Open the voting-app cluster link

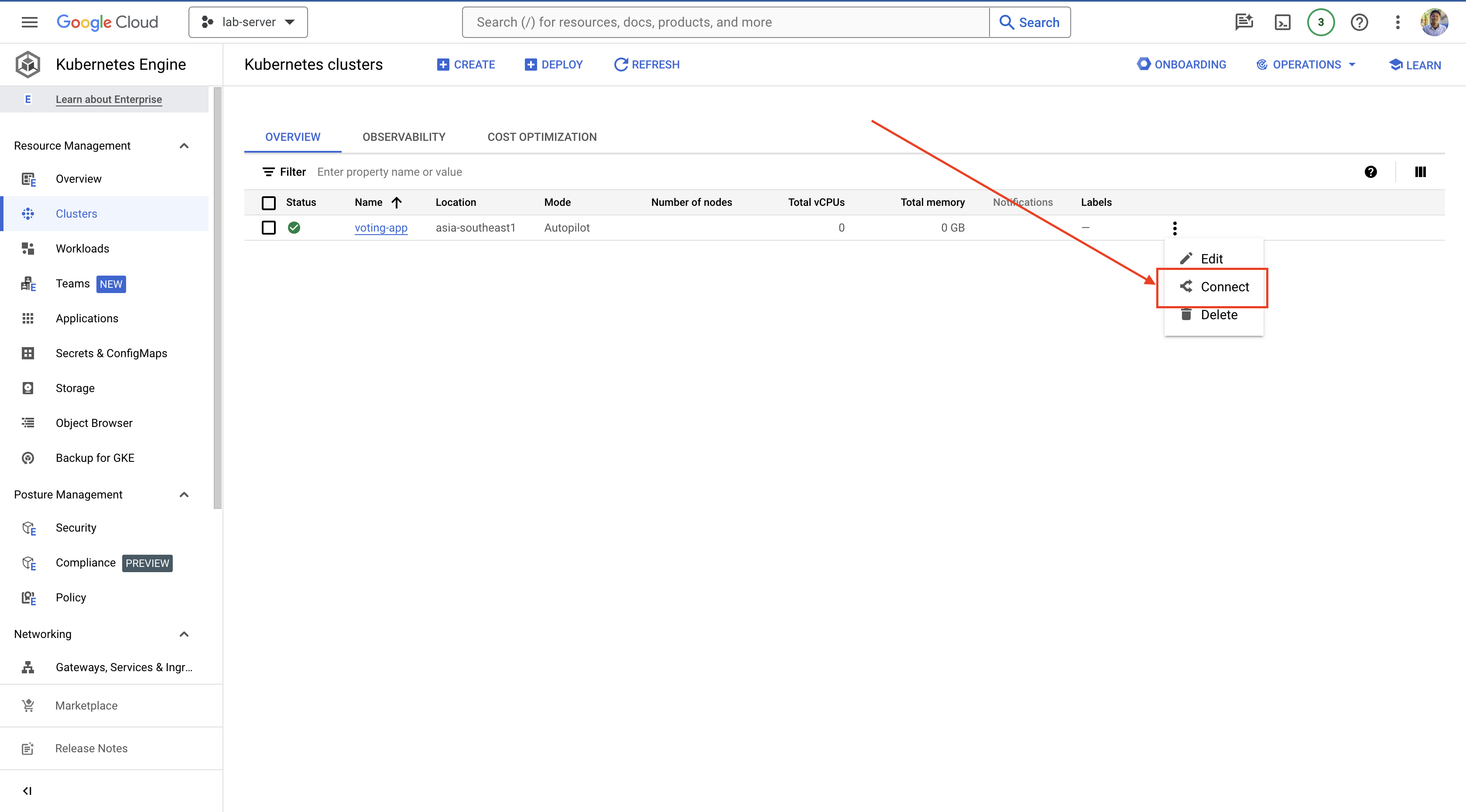coord(379,227)
